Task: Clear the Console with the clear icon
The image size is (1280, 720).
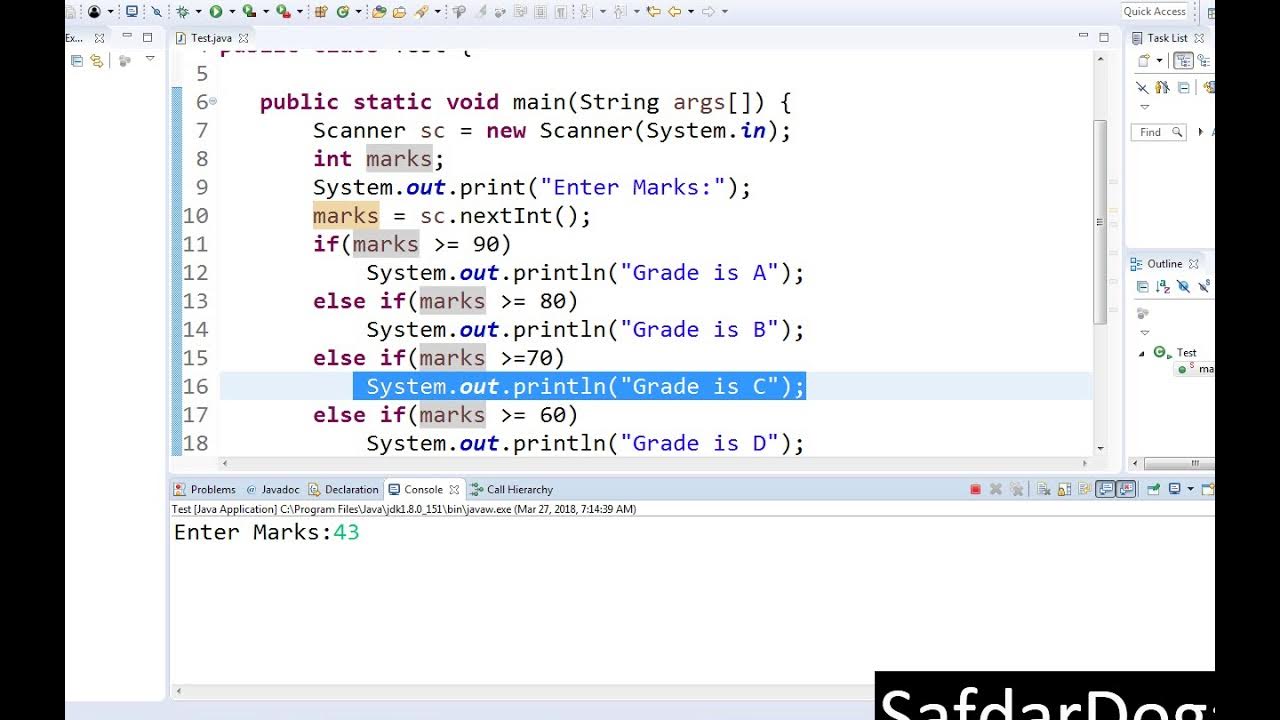Action: pyautogui.click(x=1043, y=489)
